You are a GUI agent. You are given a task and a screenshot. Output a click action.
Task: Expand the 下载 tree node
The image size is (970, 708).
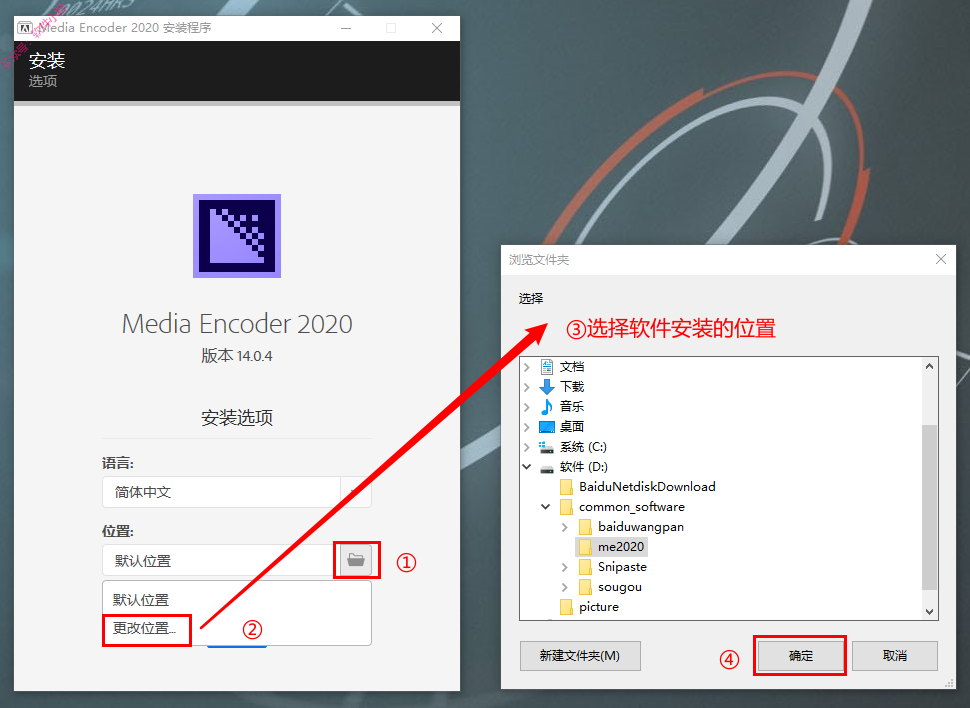pyautogui.click(x=526, y=387)
